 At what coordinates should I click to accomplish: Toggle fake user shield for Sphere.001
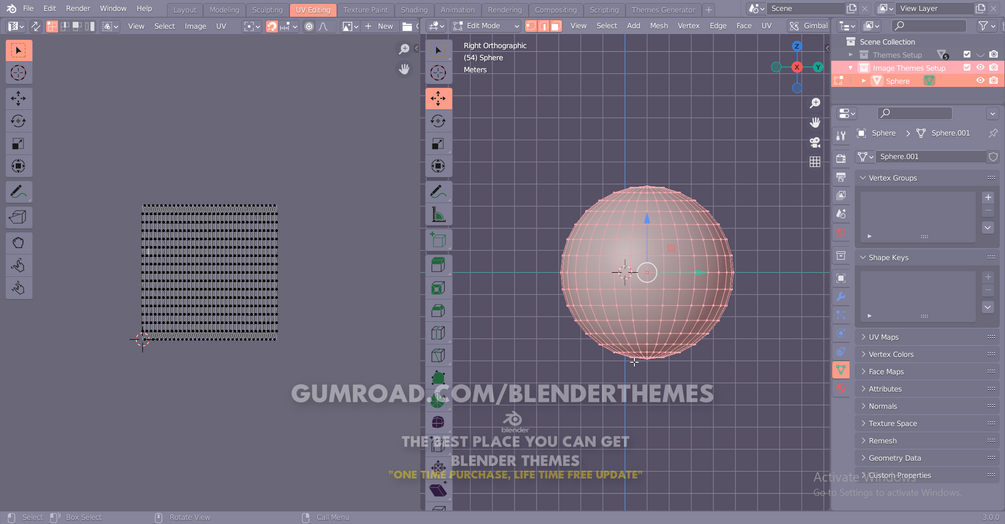993,156
